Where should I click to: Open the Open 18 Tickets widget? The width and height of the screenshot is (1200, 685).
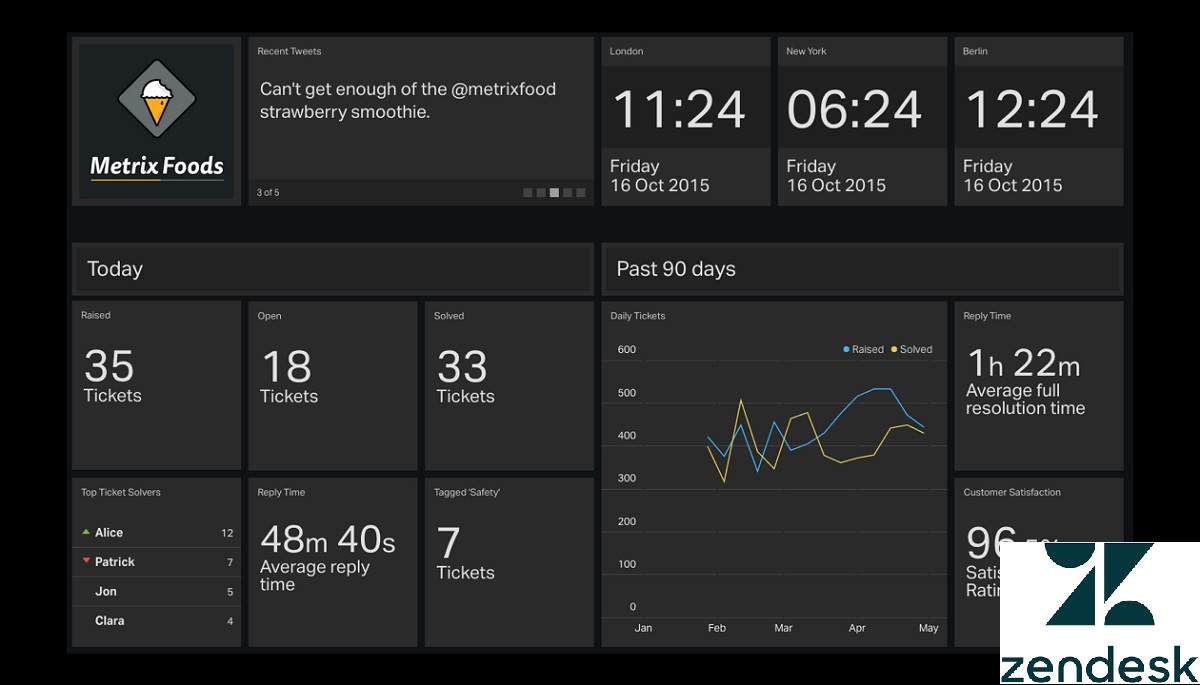click(332, 385)
